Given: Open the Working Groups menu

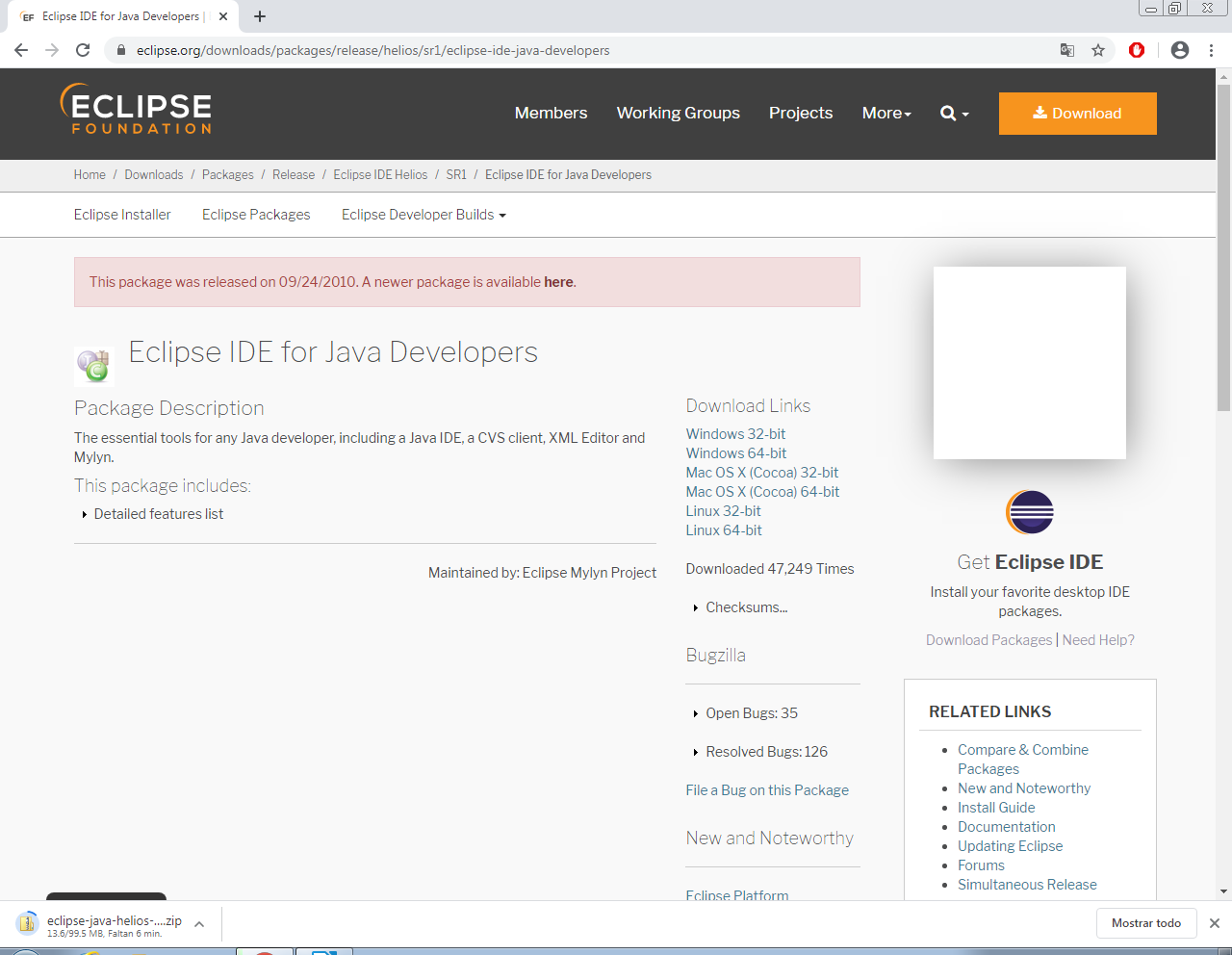Looking at the screenshot, I should coord(679,114).
